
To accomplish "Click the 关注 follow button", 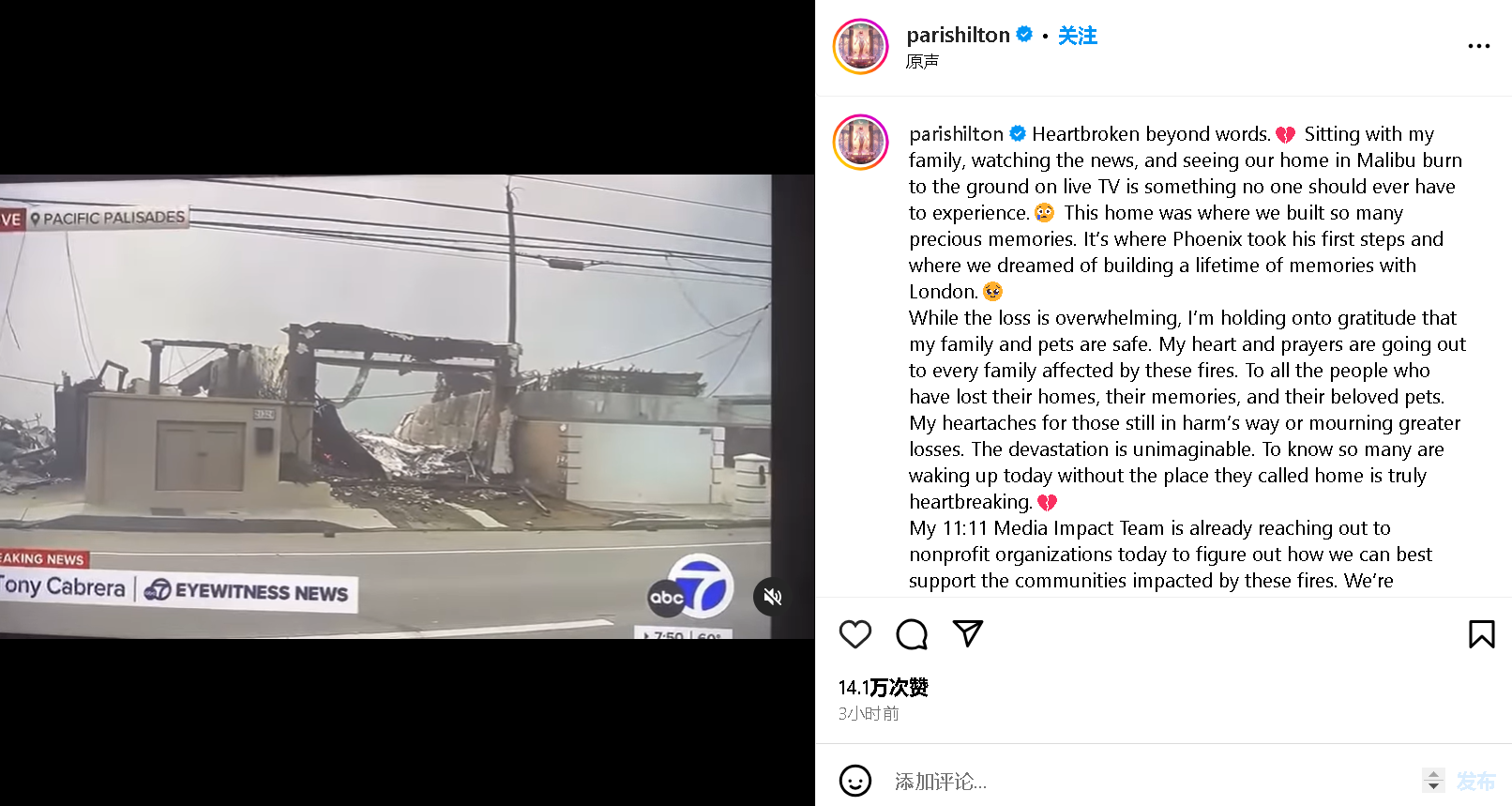I will click(1077, 36).
